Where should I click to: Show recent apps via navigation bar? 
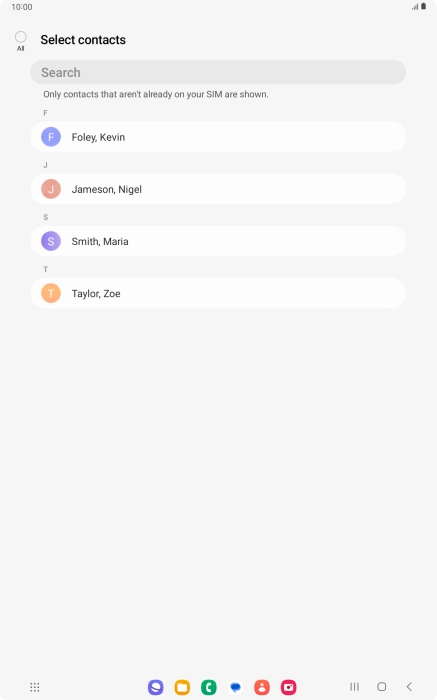click(x=354, y=687)
